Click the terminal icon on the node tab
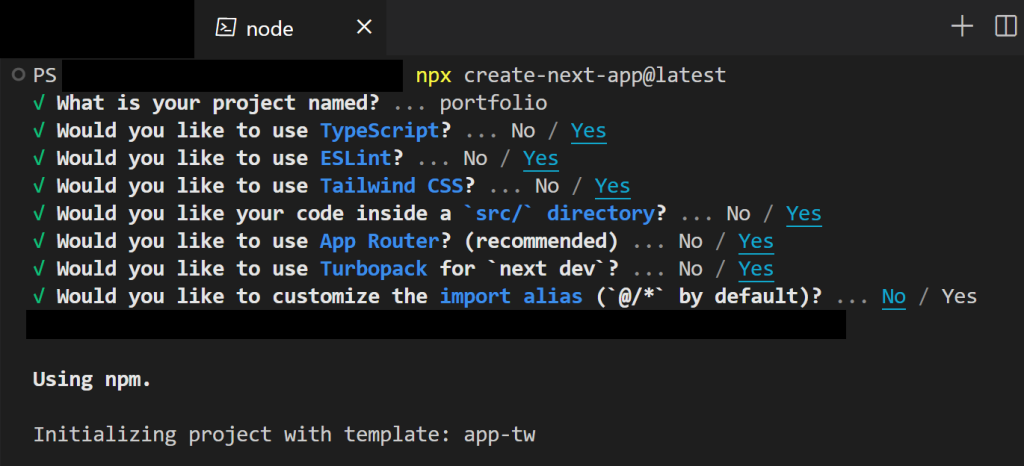 coord(225,28)
